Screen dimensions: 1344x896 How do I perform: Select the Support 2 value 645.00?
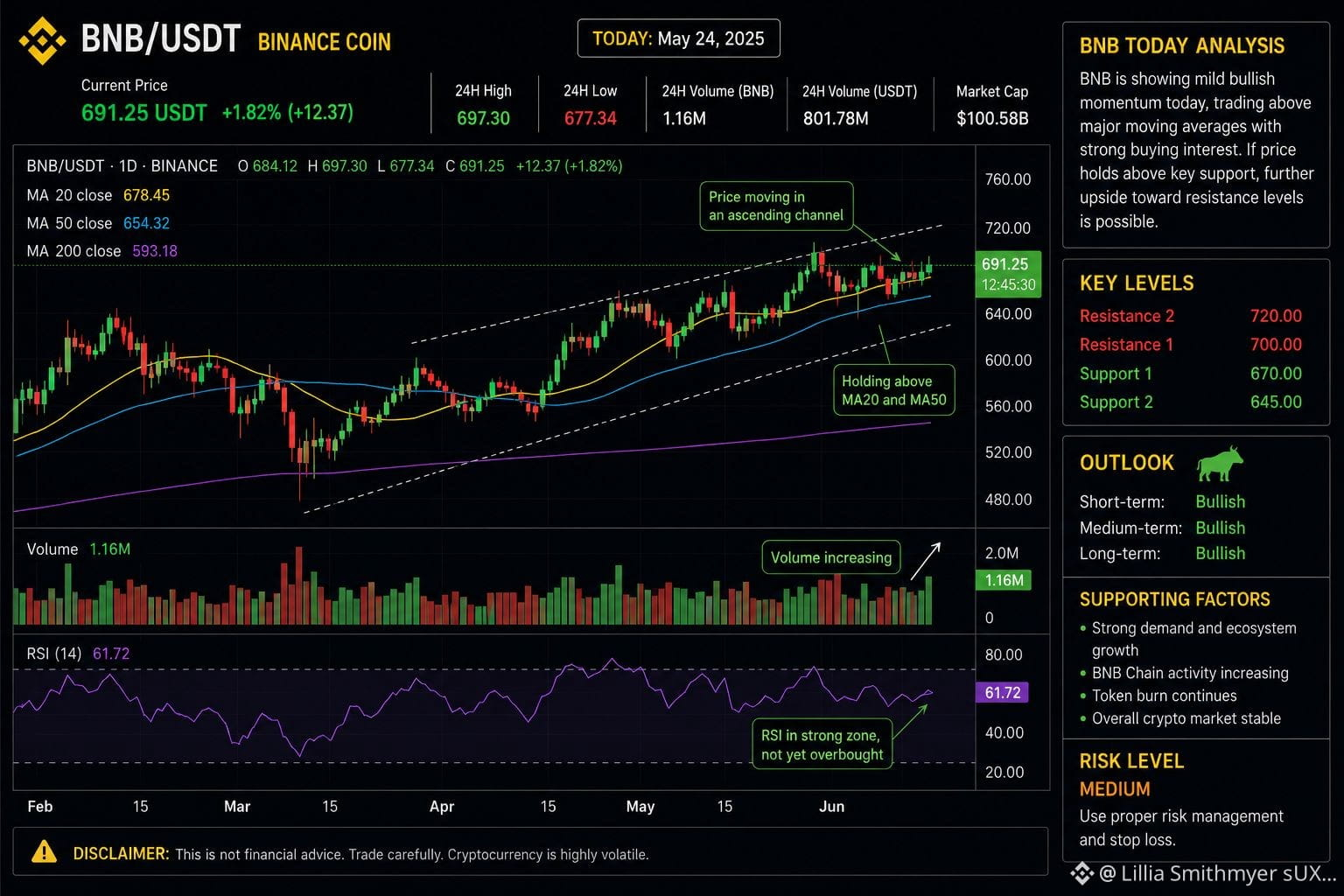click(1276, 402)
